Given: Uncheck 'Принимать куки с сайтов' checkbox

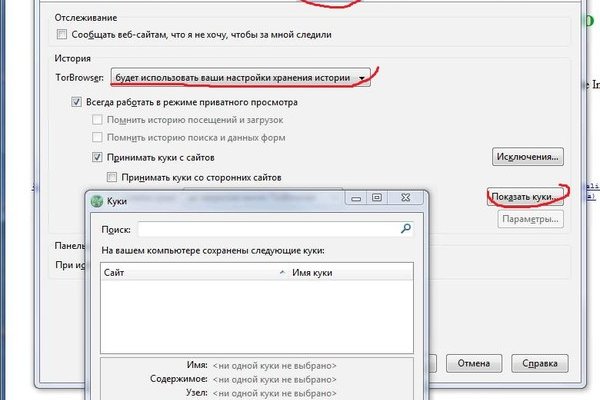Looking at the screenshot, I should coord(98,157).
